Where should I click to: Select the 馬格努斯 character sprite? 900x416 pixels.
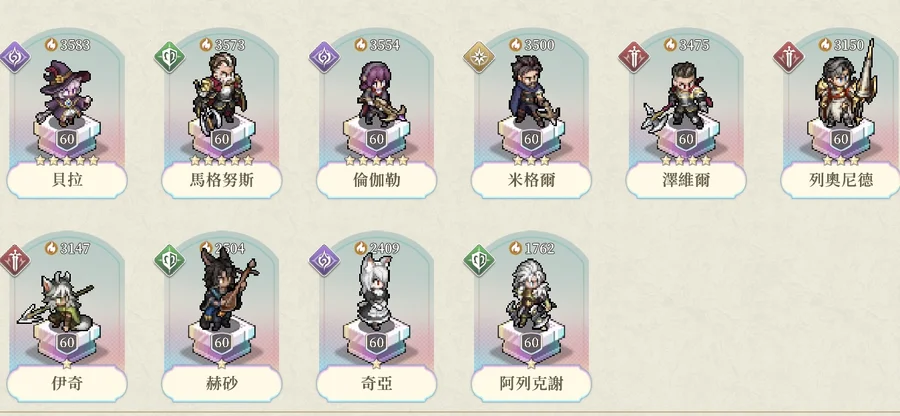coord(220,93)
